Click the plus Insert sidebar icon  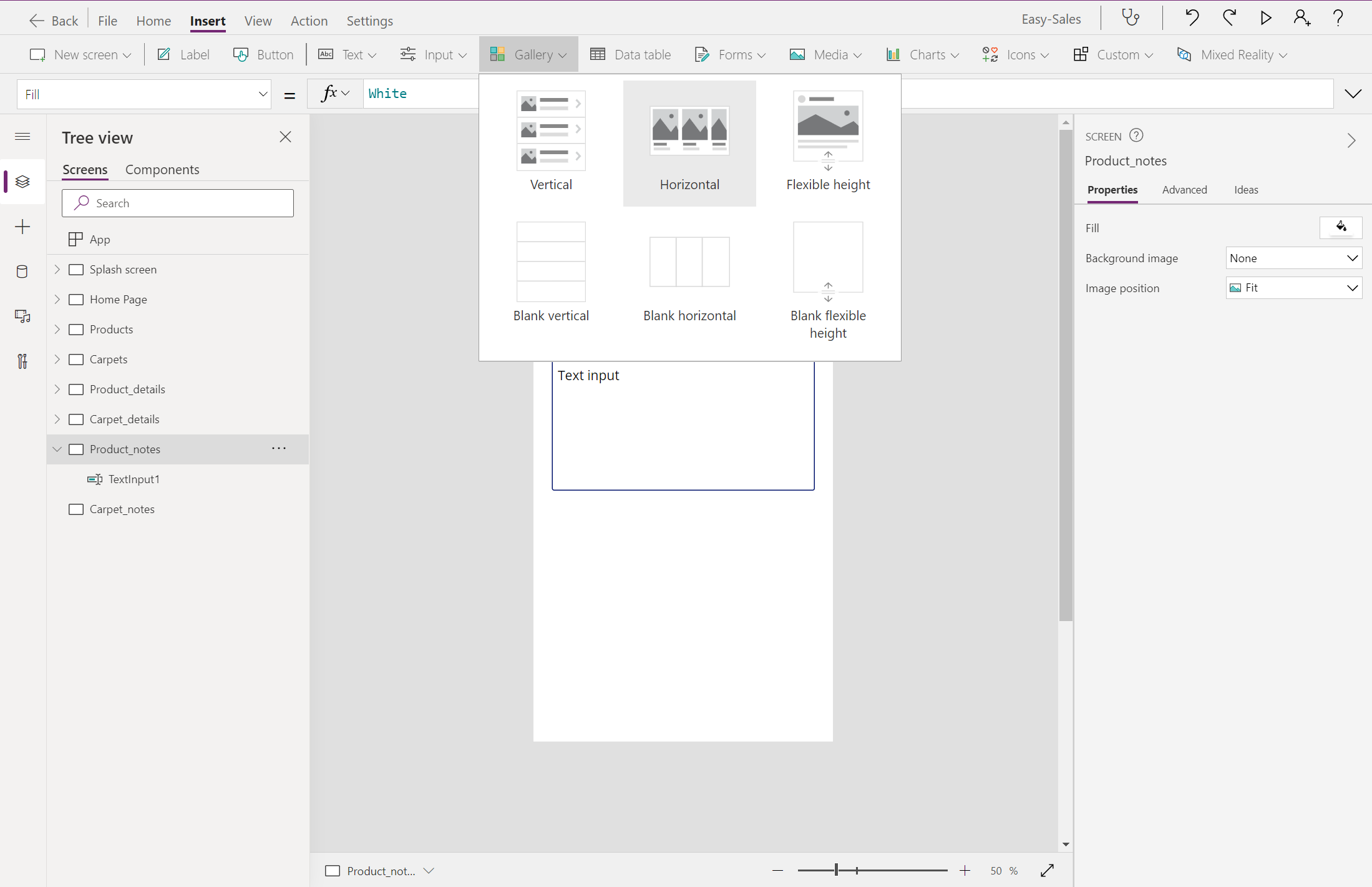[22, 227]
